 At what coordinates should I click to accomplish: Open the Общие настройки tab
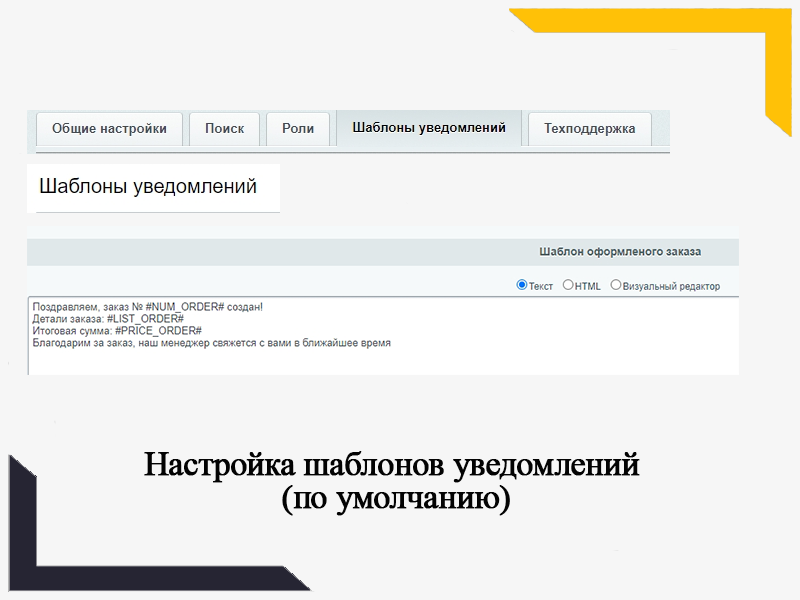click(109, 129)
